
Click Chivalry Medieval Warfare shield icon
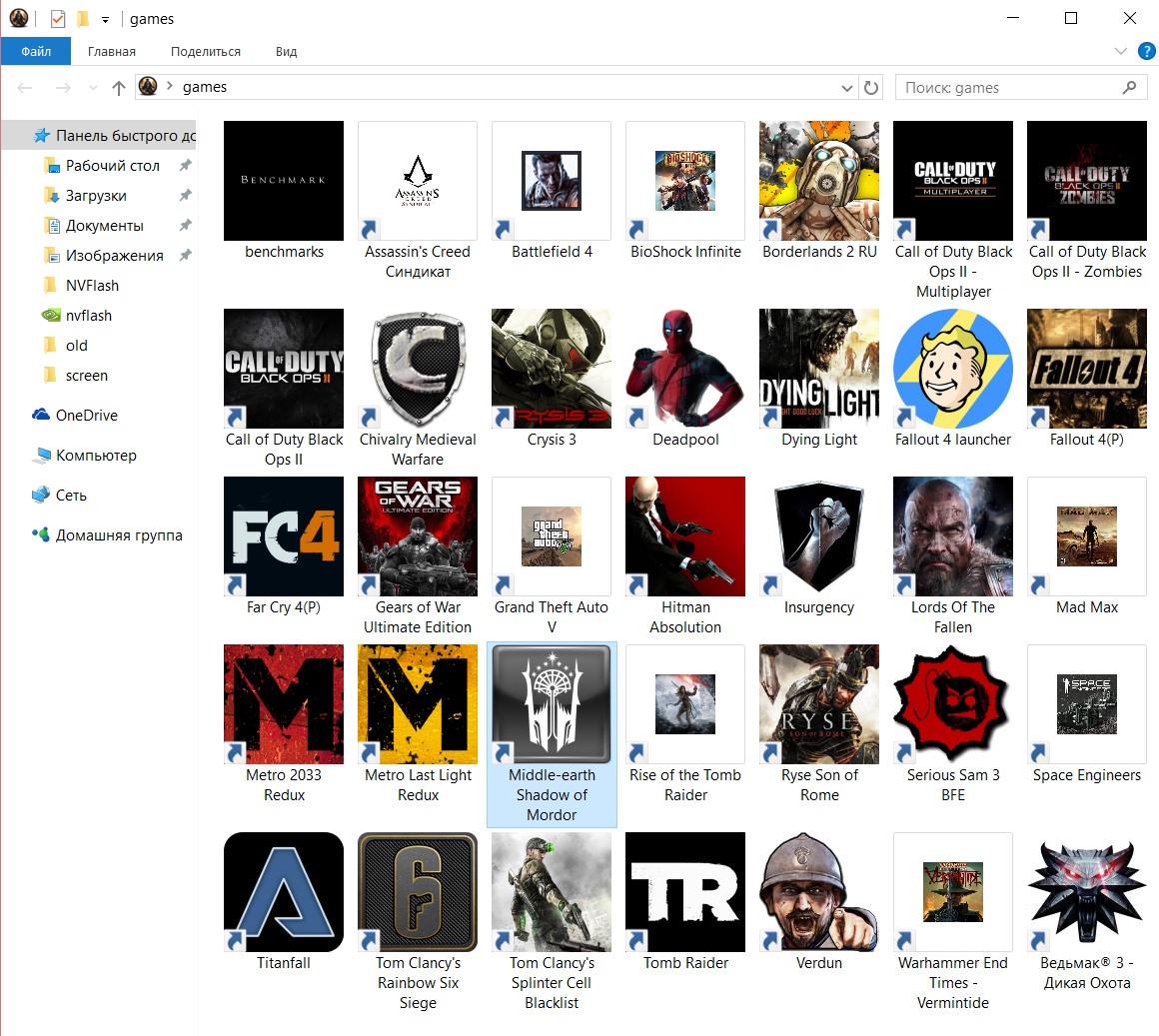pyautogui.click(x=418, y=369)
